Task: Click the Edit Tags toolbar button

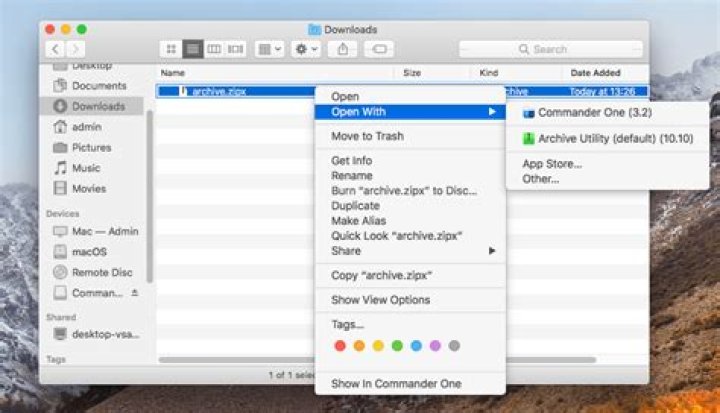Action: pyautogui.click(x=379, y=49)
